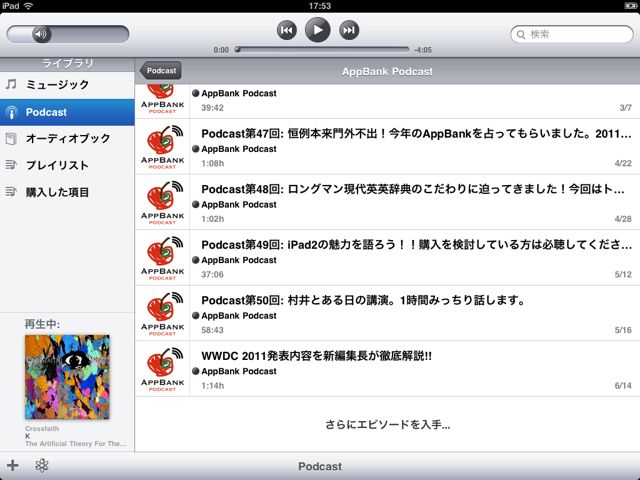
Task: Focus the 検索 search field
Action: point(571,34)
